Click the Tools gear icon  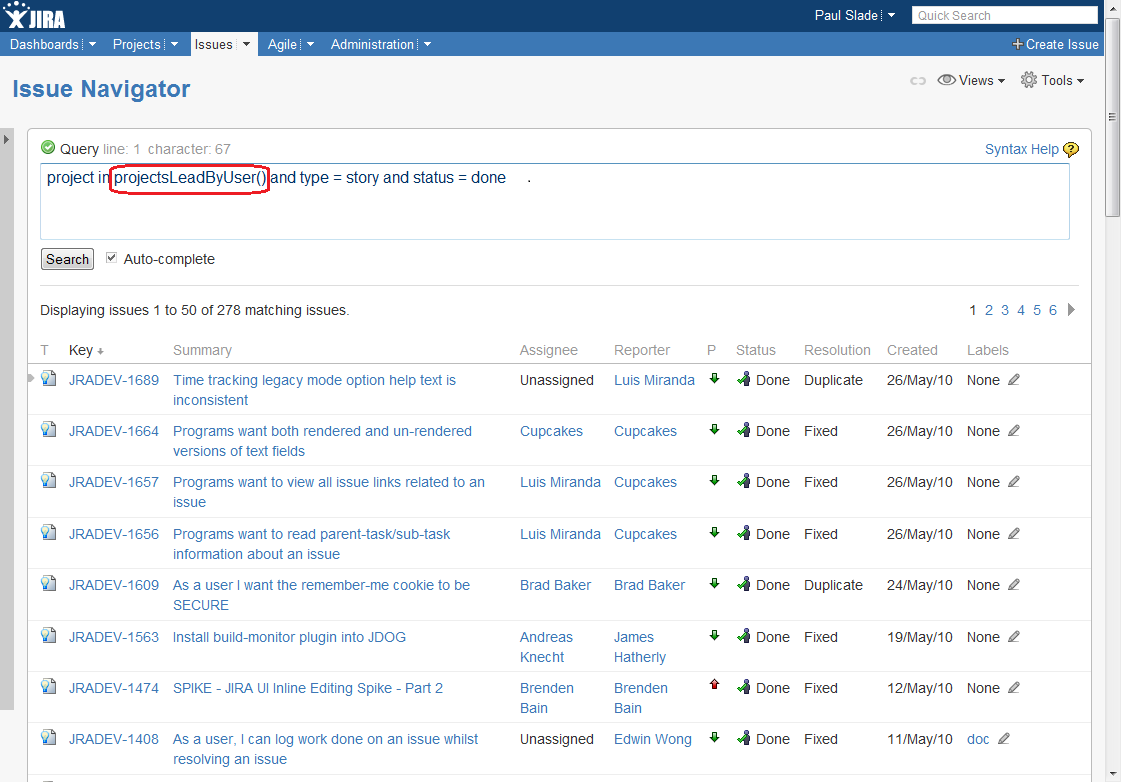(x=1028, y=80)
